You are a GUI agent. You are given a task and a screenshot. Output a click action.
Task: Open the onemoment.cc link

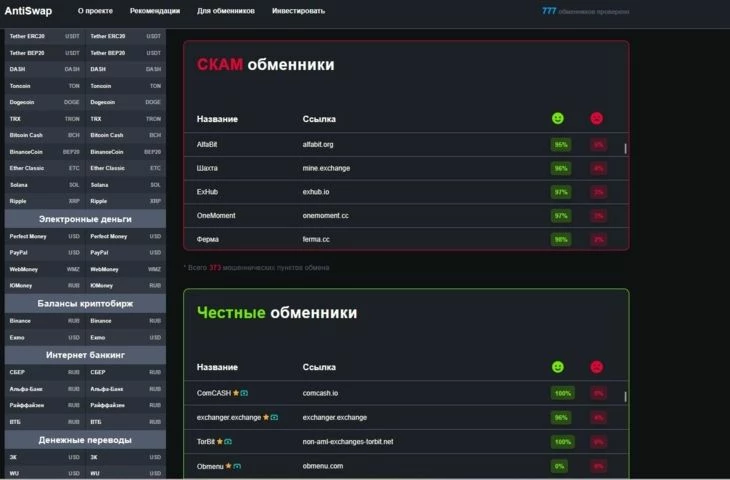pos(325,216)
